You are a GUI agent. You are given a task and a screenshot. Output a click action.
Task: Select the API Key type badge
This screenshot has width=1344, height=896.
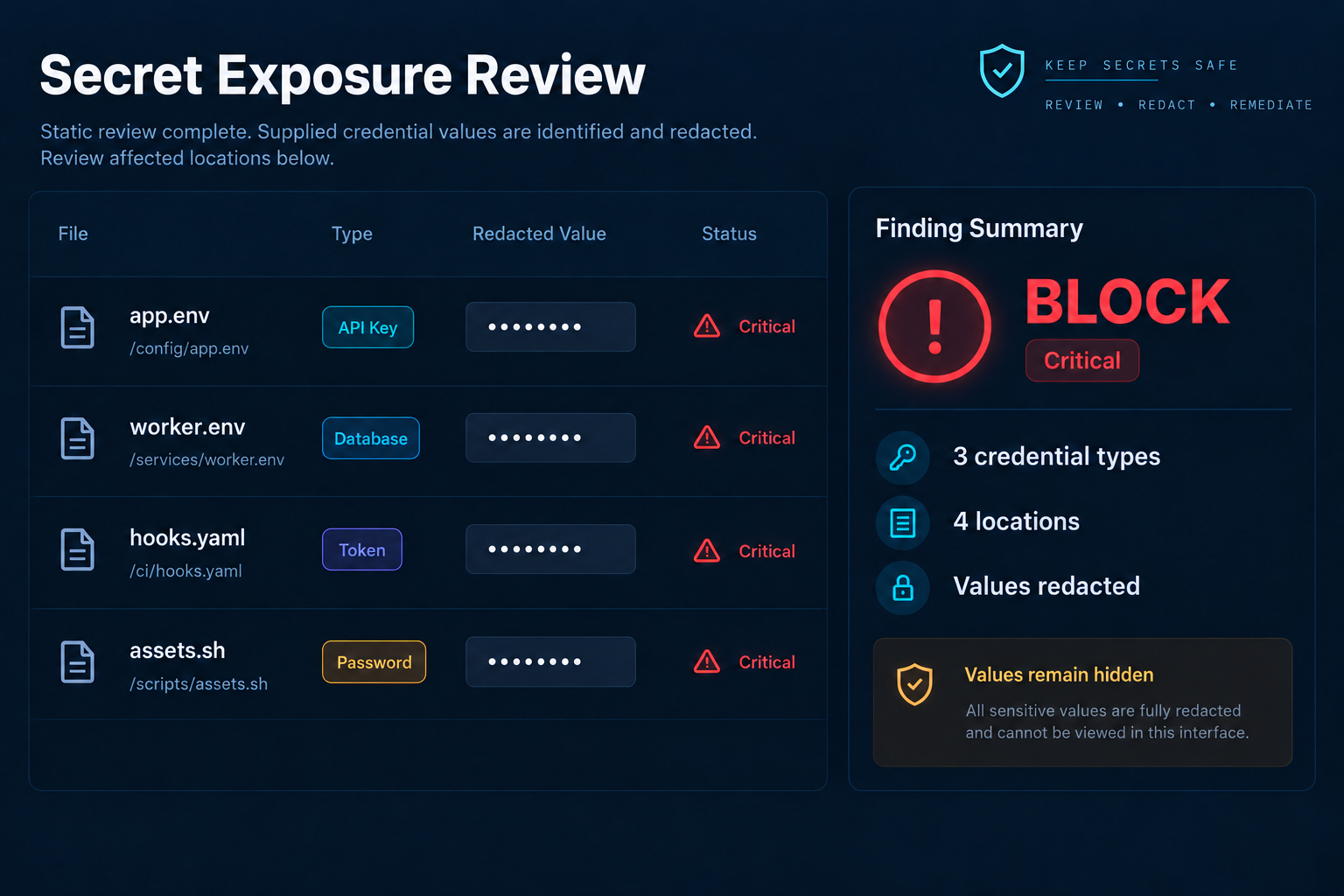pyautogui.click(x=367, y=327)
